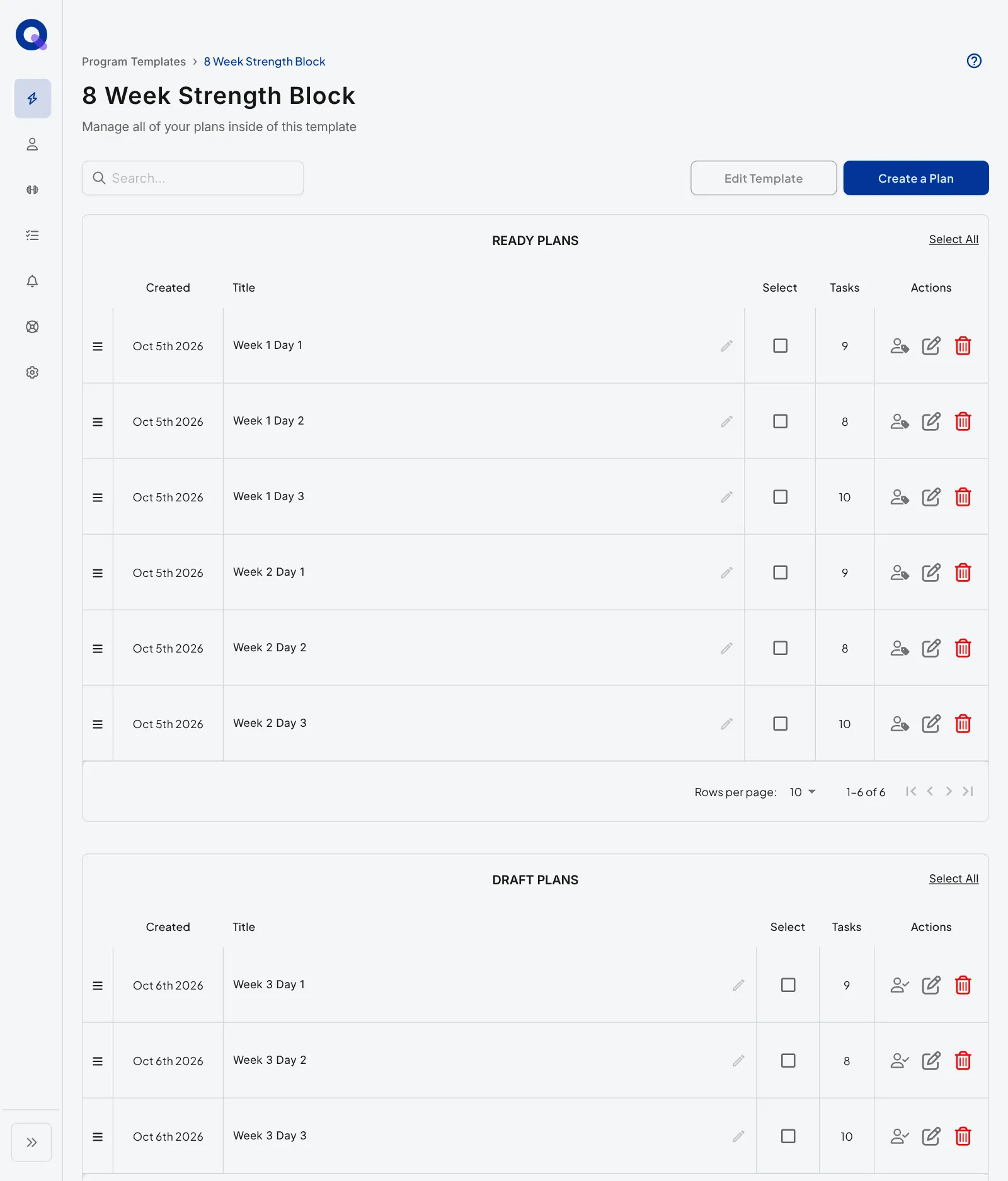Open the notifications bell sidebar icon
The image size is (1008, 1181).
click(x=32, y=281)
